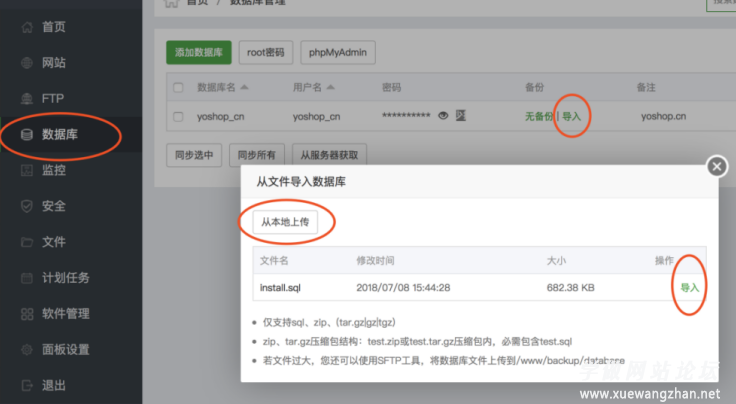Viewport: 736px width, 404px height.
Task: Click the shield icon next to 安全
Action: (27, 206)
